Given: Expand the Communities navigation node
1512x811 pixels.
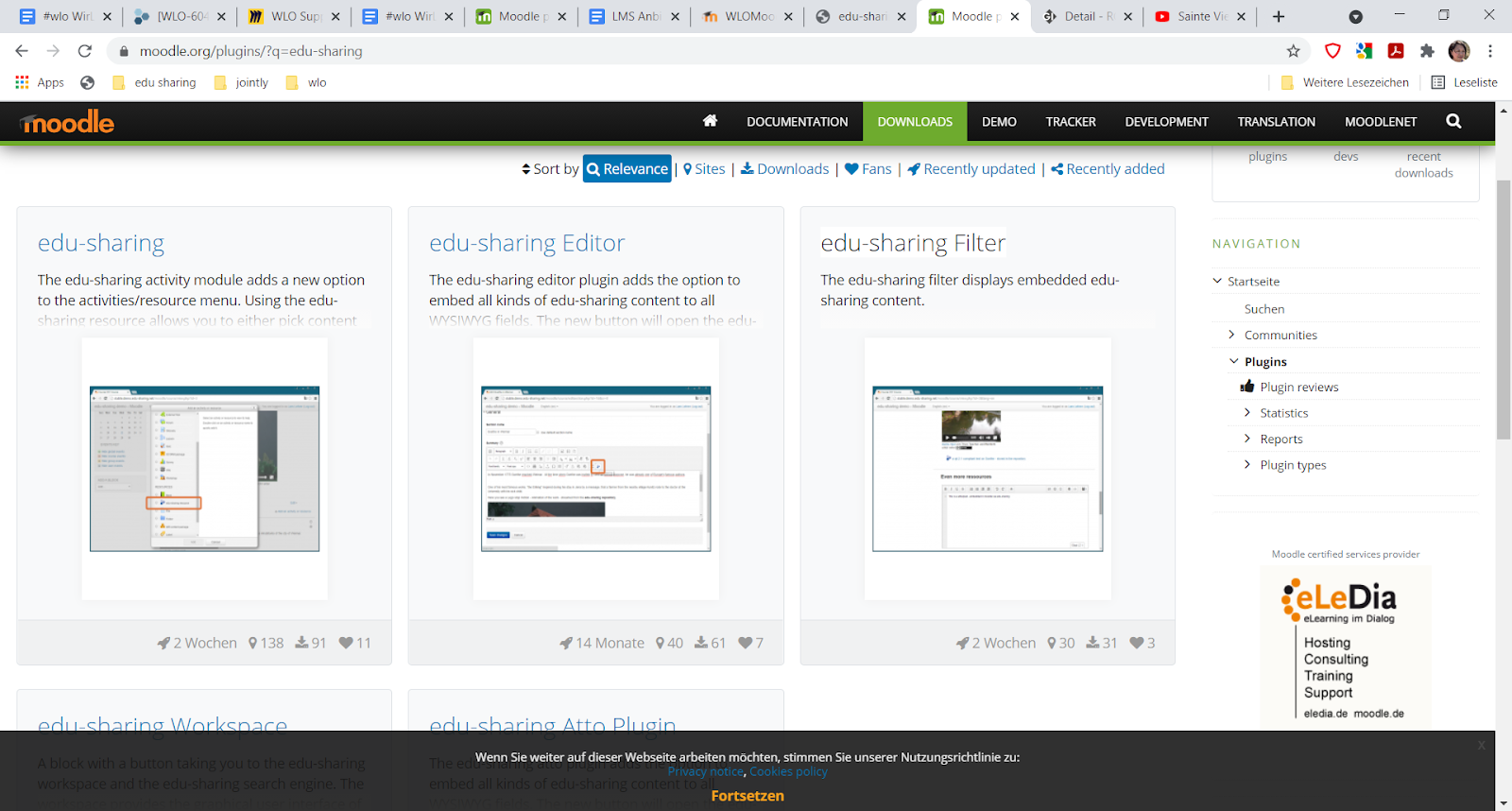Looking at the screenshot, I should click(1231, 335).
